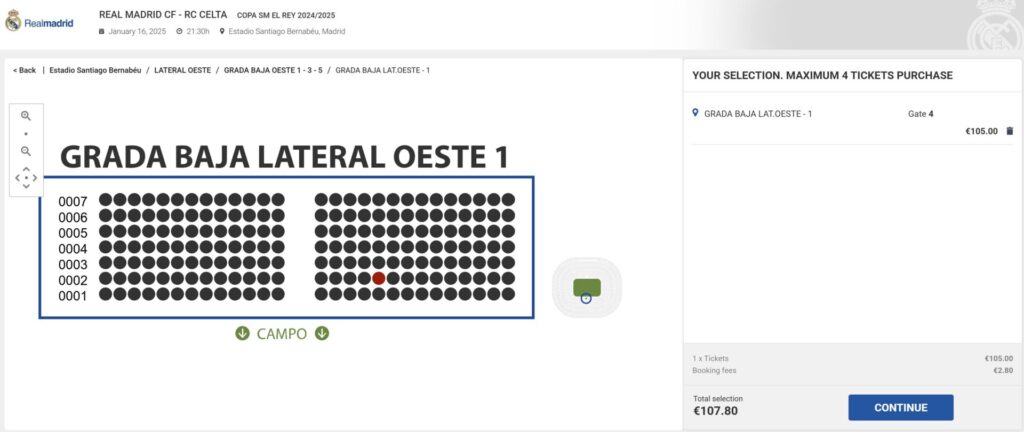Zoom out of the seat map
Viewport: 1024px width, 432px height.
(26, 151)
